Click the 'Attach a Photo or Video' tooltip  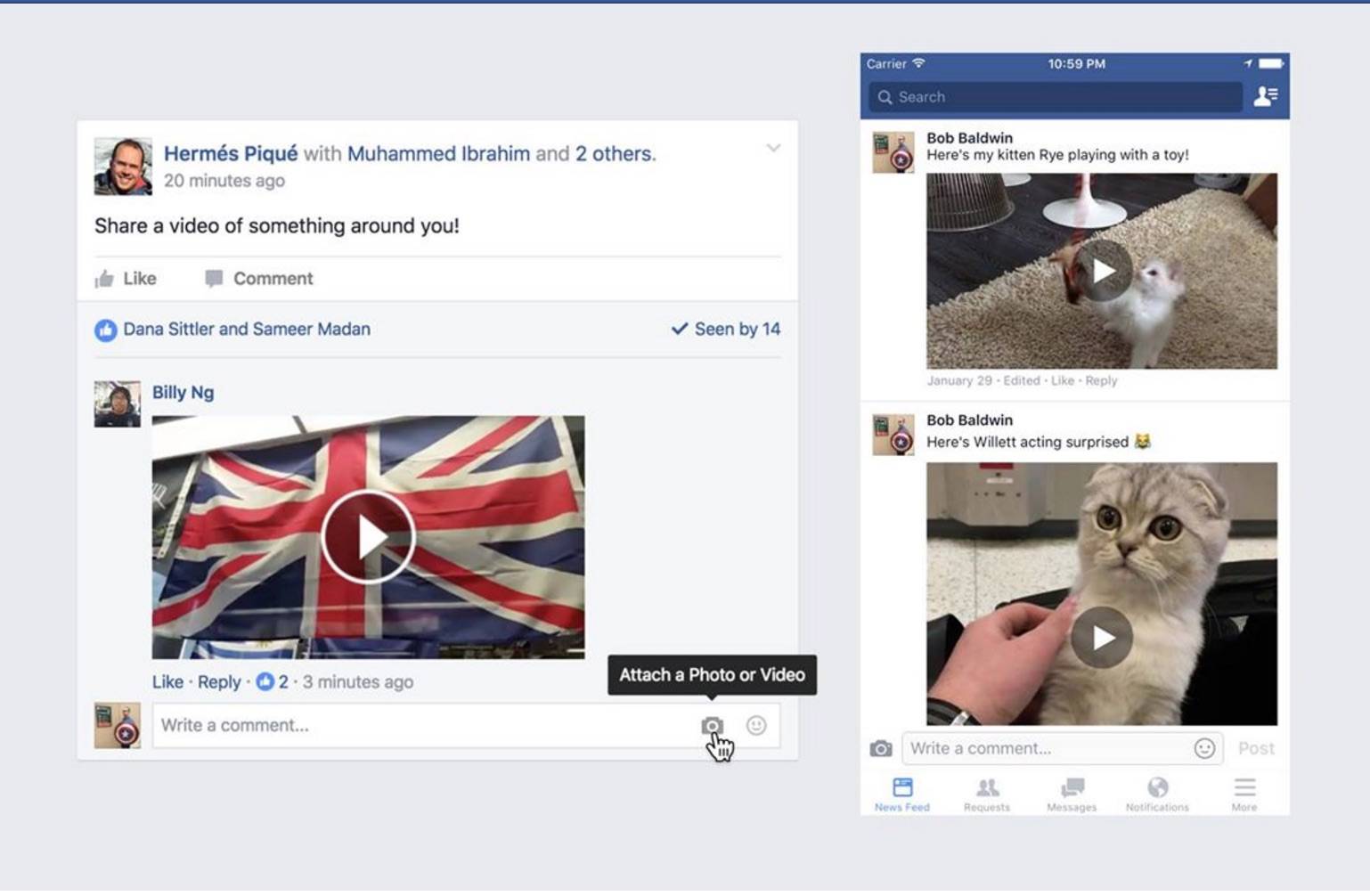click(x=712, y=675)
